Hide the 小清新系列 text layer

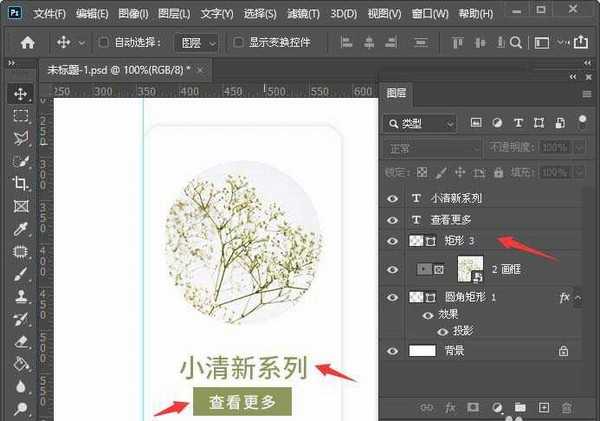pos(393,198)
